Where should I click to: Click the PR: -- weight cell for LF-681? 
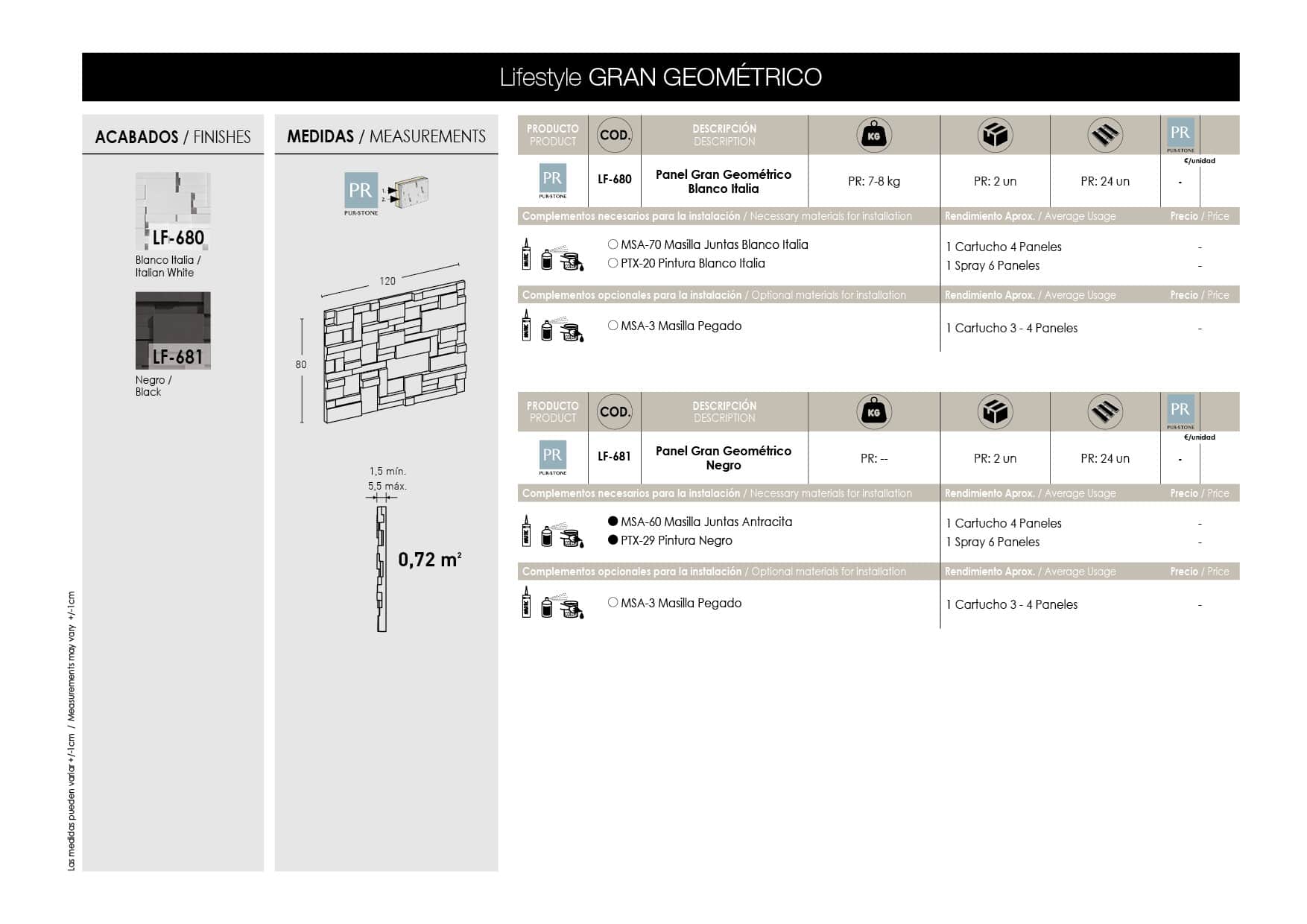point(874,458)
